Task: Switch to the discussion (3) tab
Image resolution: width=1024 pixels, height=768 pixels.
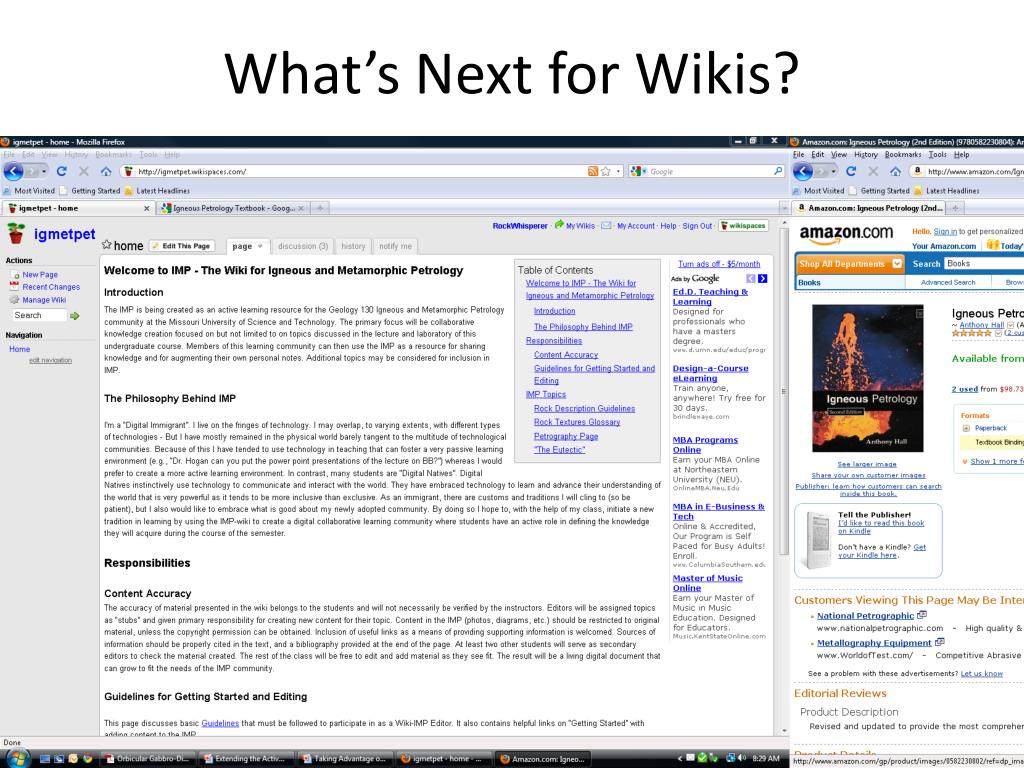Action: [302, 246]
